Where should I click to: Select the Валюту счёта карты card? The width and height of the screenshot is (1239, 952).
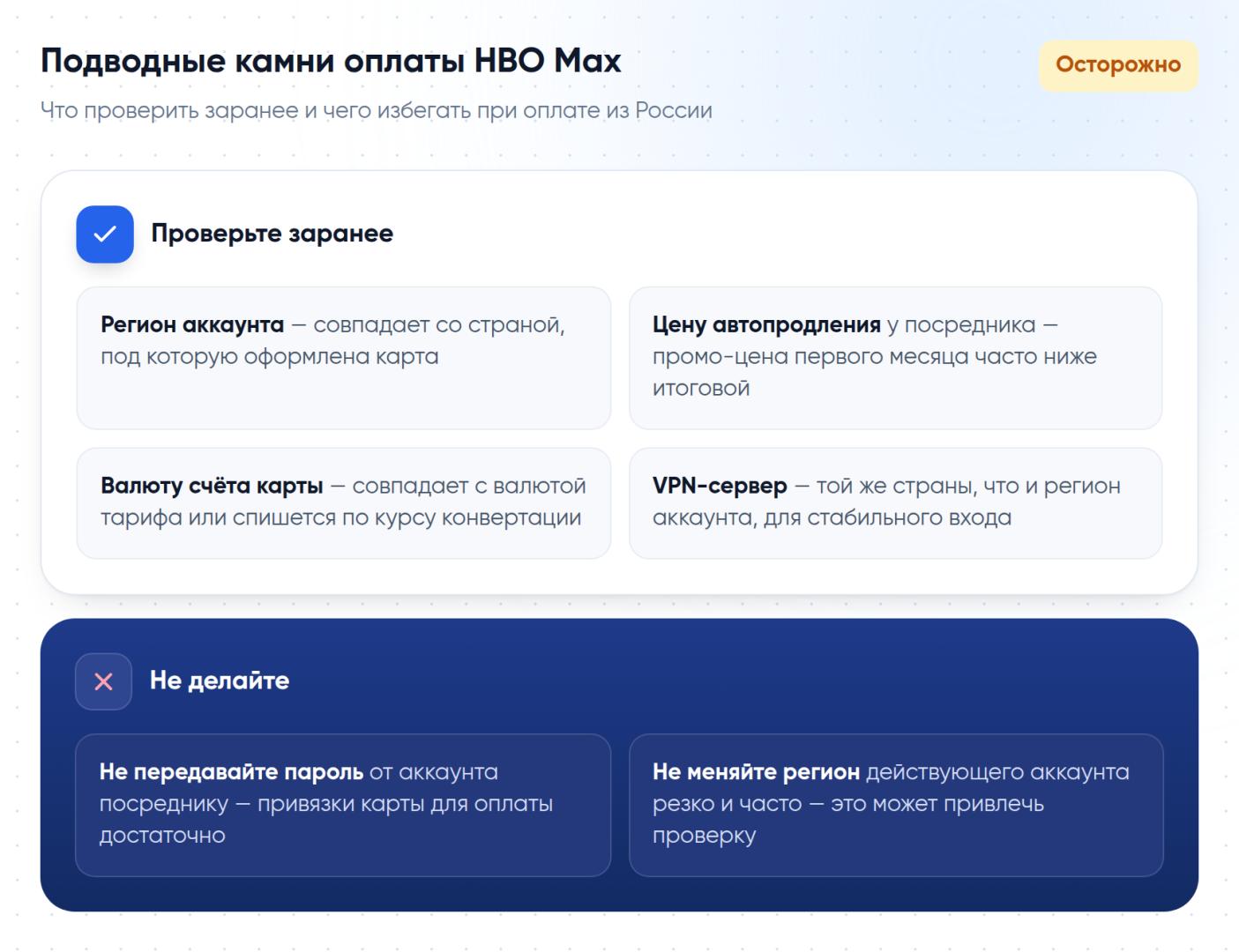(344, 503)
